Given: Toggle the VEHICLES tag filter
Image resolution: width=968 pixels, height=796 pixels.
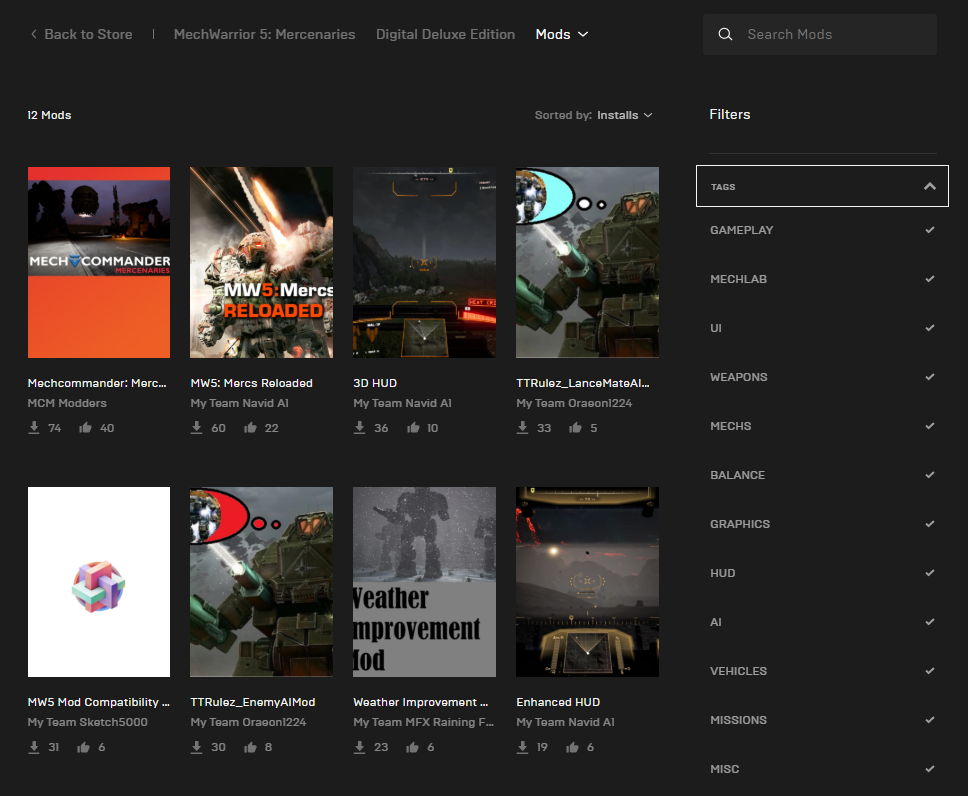Looking at the screenshot, I should click(x=822, y=671).
